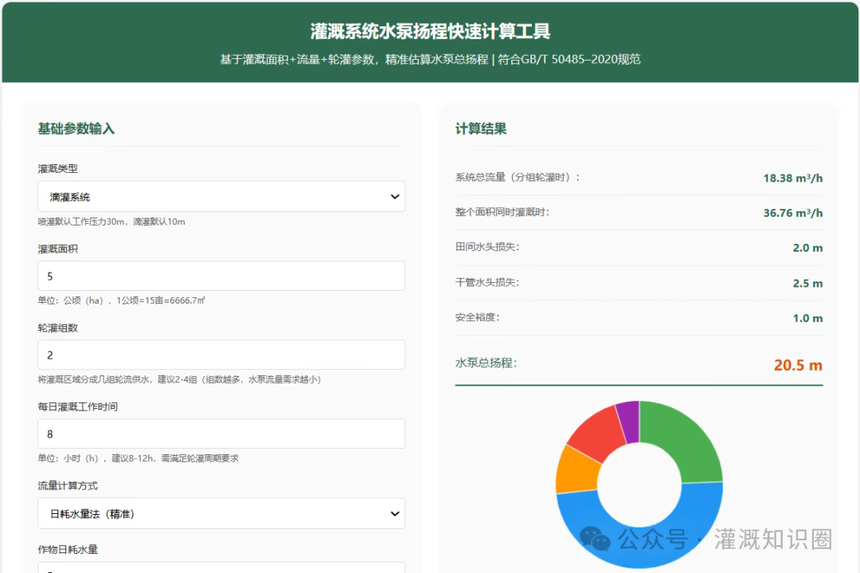
Task: Click the chevron arrow of 灌溉类型 select
Action: point(394,196)
